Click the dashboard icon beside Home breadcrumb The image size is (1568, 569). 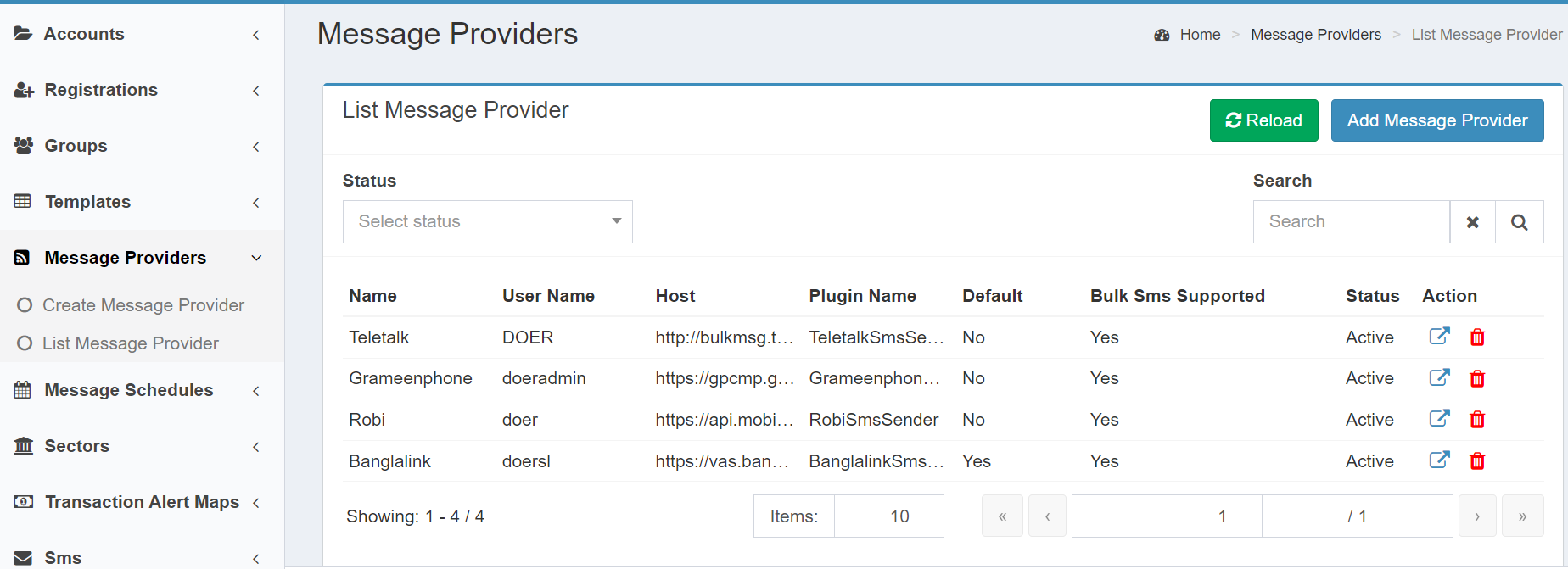pyautogui.click(x=1162, y=35)
